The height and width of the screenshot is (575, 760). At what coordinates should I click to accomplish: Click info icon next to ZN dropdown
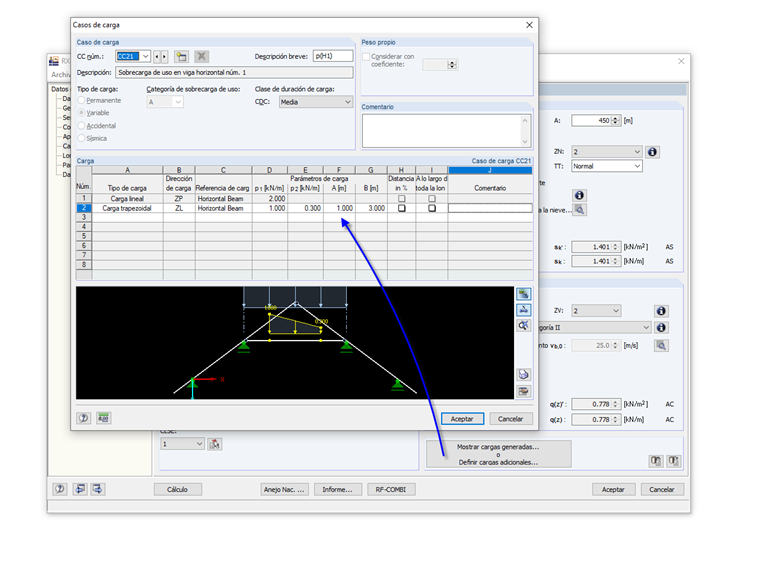tap(652, 152)
